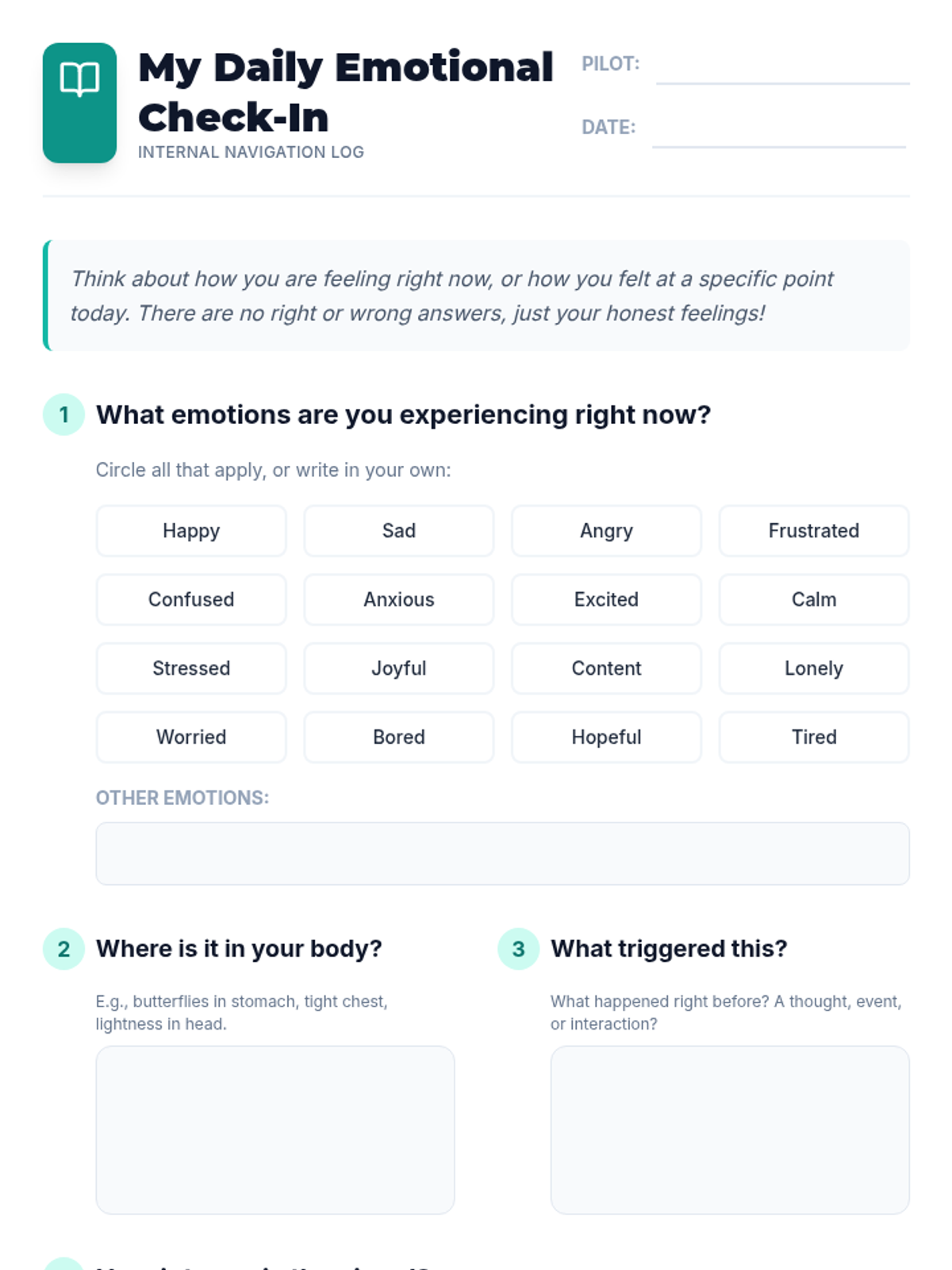Tap the Joyful emotion box

coord(398,668)
